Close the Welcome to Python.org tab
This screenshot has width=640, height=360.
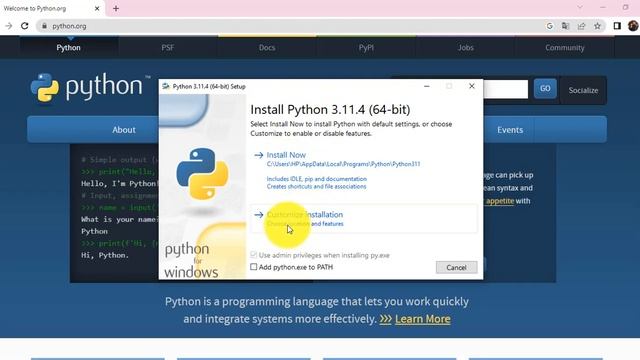97,8
